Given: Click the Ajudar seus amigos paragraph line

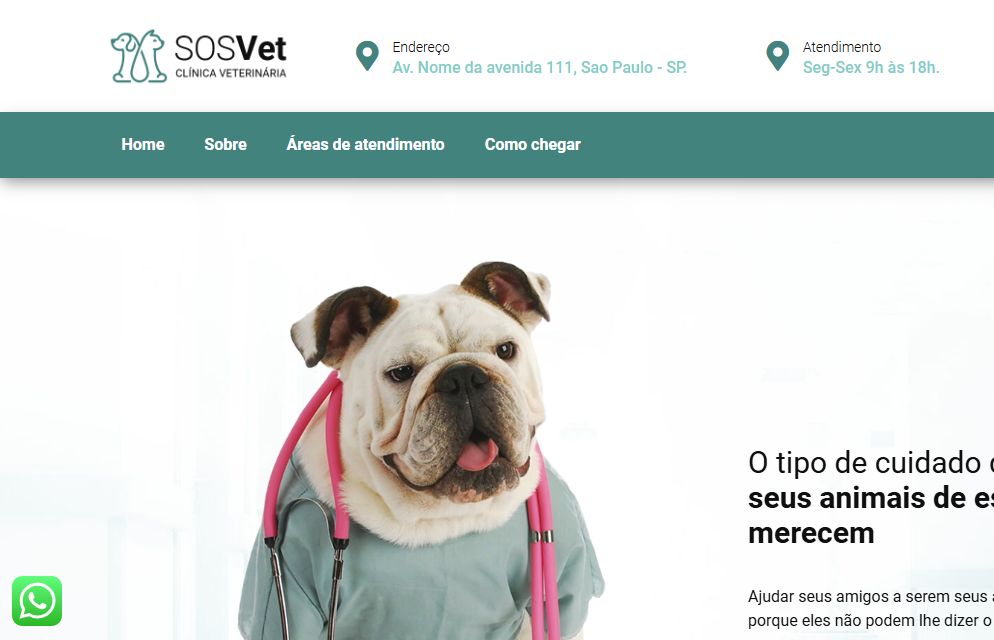Looking at the screenshot, I should coord(871,596).
